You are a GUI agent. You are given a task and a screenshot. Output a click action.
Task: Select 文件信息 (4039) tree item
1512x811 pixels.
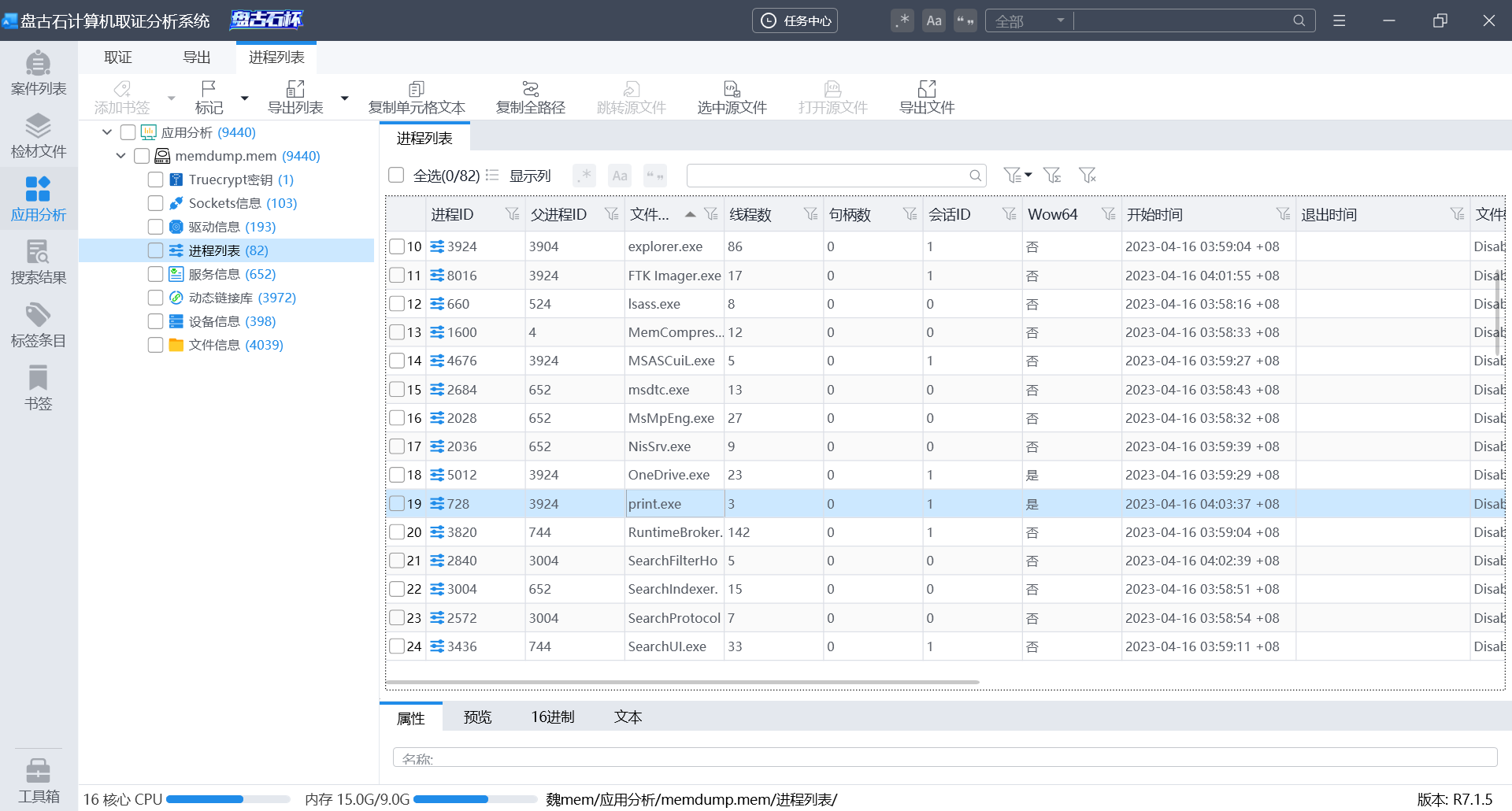[227, 345]
